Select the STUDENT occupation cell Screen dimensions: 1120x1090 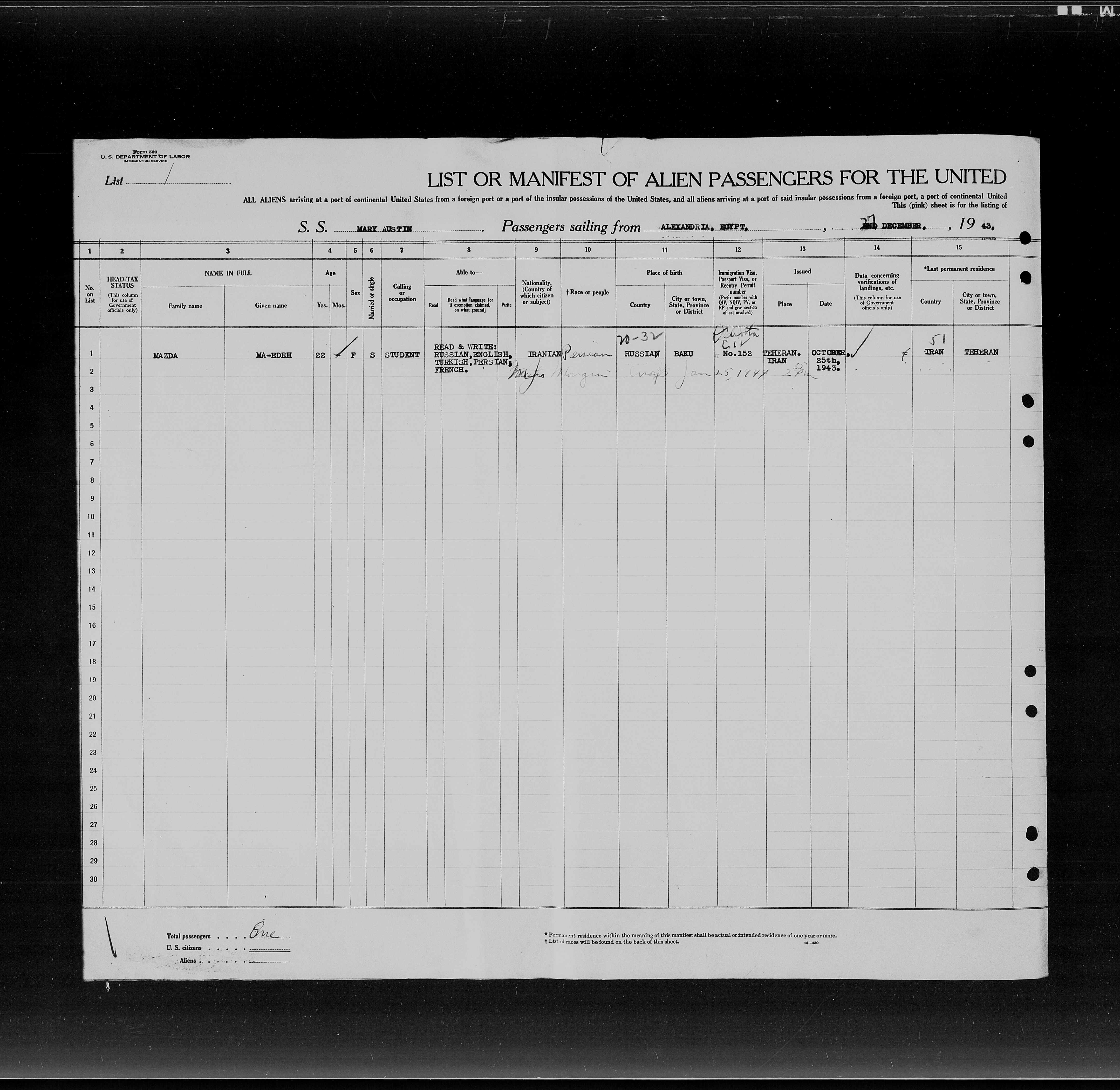coord(402,355)
